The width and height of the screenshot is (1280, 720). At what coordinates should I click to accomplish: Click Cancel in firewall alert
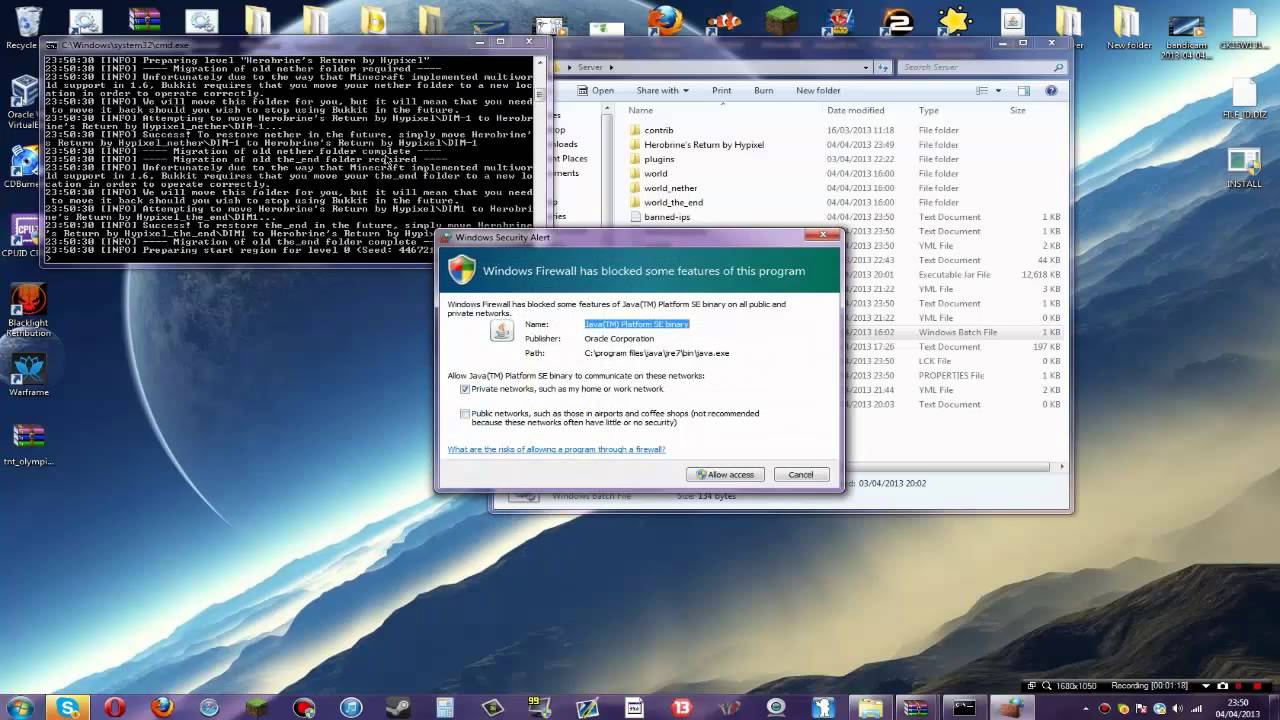[x=801, y=474]
